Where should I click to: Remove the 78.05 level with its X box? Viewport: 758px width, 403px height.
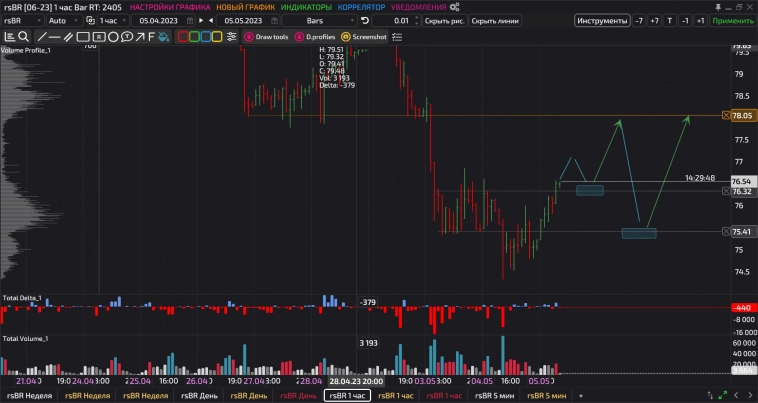[x=726, y=115]
